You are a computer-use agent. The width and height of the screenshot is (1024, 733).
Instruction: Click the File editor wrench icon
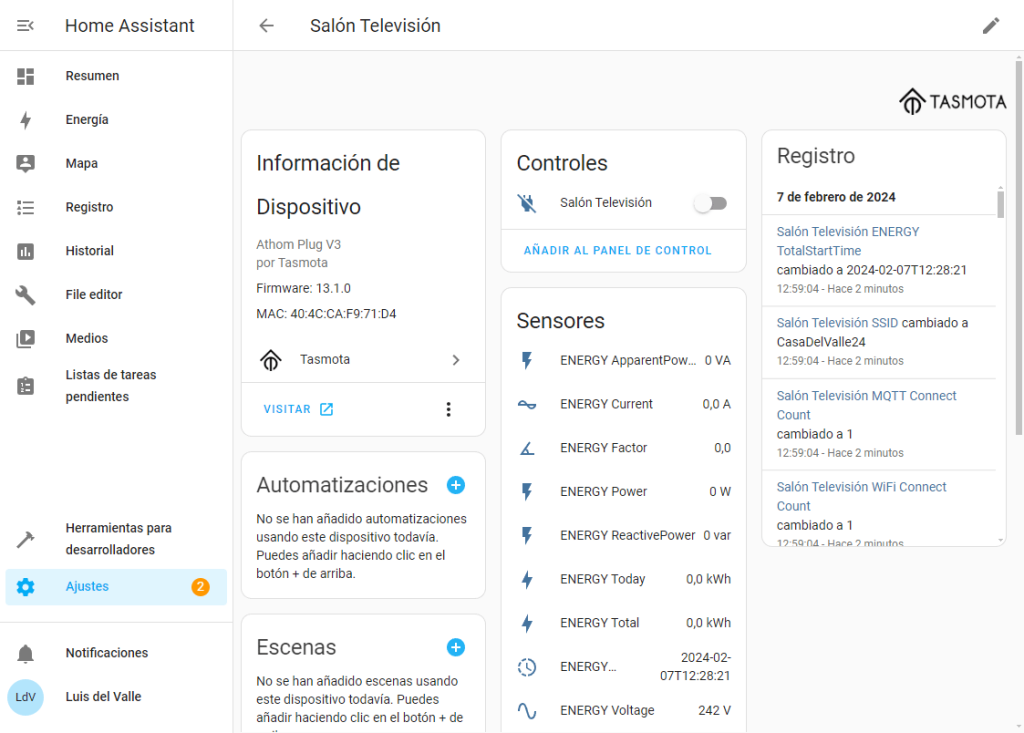(x=26, y=295)
